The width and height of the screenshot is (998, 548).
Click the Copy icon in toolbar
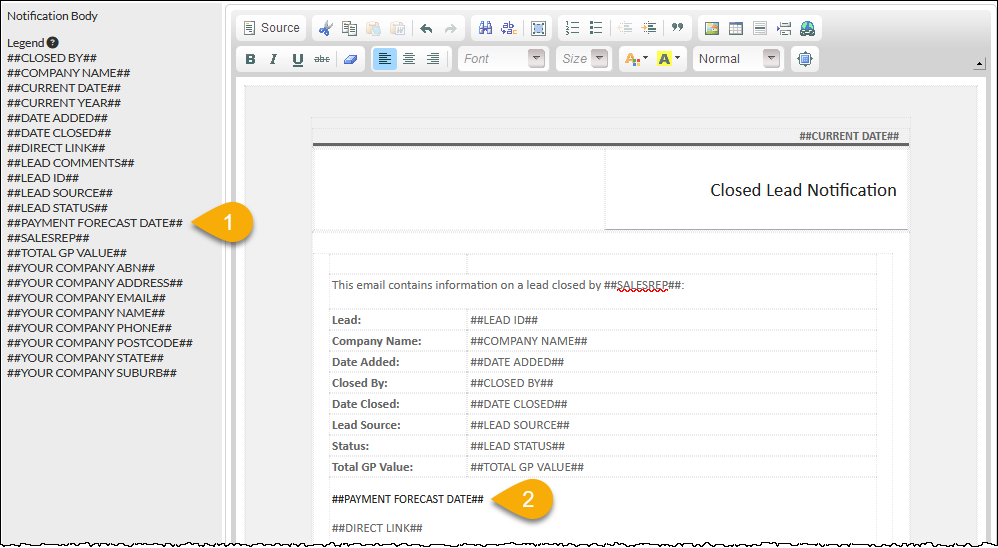pos(349,28)
